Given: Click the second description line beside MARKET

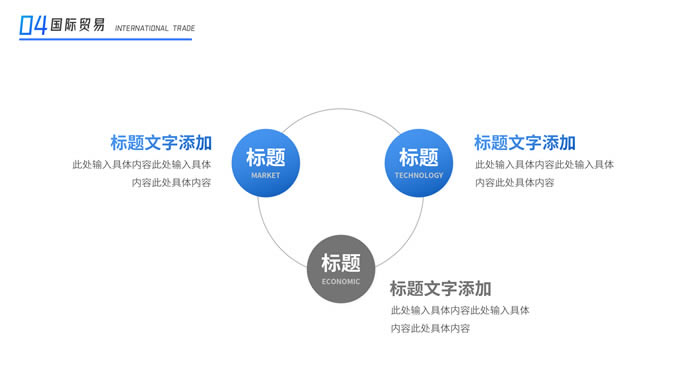Looking at the screenshot, I should (171, 183).
